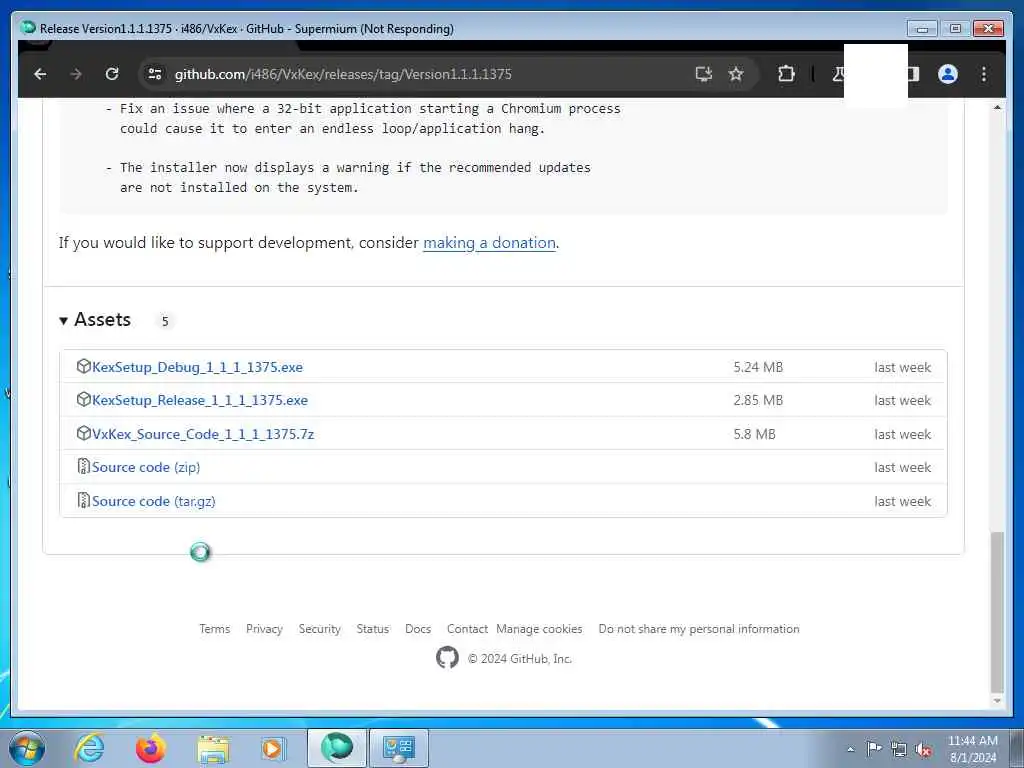Click the 5.8 MB size text
The width and height of the screenshot is (1024, 768).
[754, 434]
